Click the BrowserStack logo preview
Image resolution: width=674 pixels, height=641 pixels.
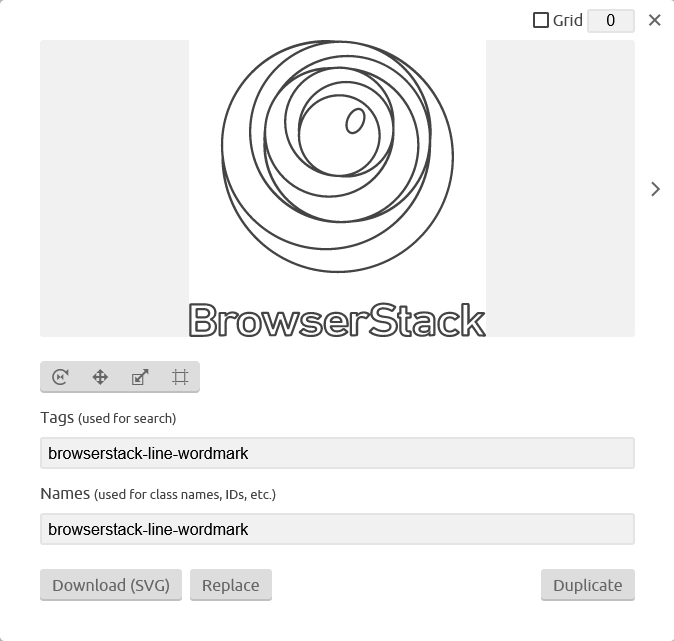pos(337,188)
